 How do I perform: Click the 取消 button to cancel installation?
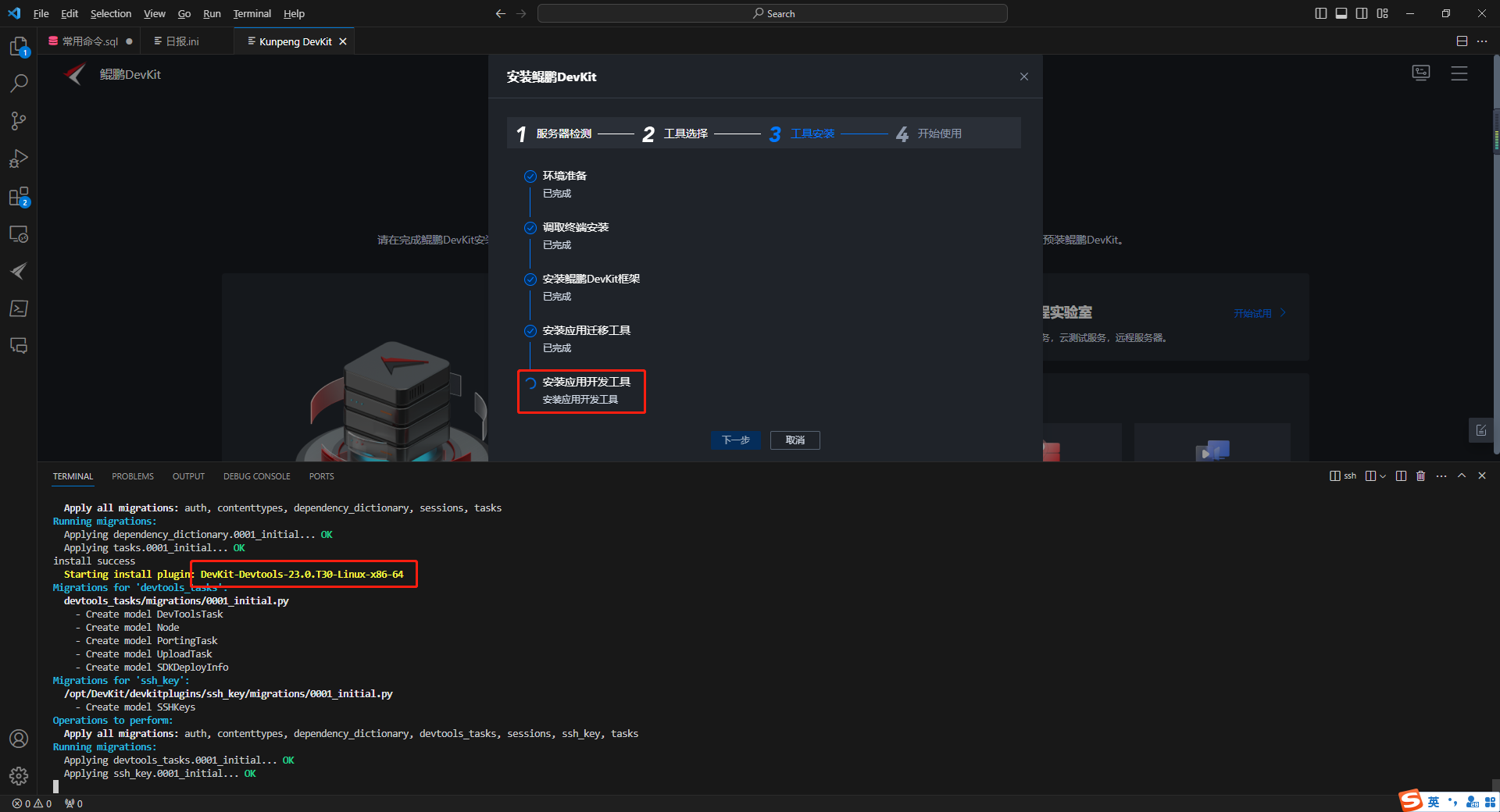coord(795,440)
